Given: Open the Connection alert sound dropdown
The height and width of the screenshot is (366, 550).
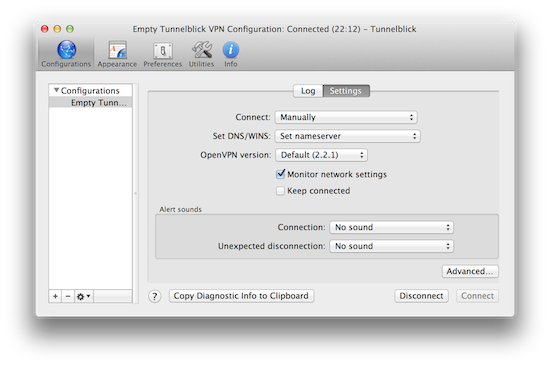Looking at the screenshot, I should pyautogui.click(x=391, y=227).
